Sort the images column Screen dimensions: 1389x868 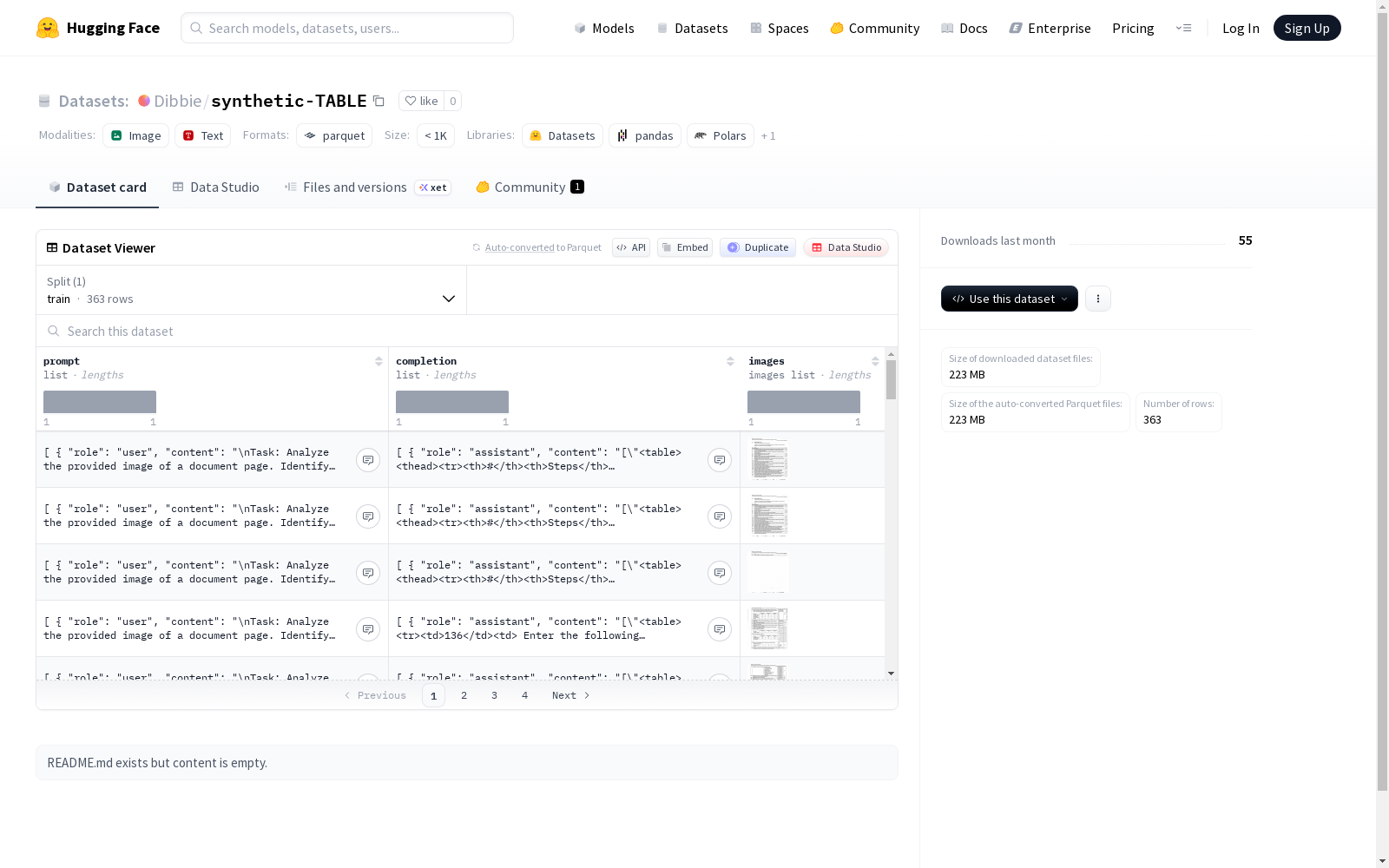coord(875,361)
